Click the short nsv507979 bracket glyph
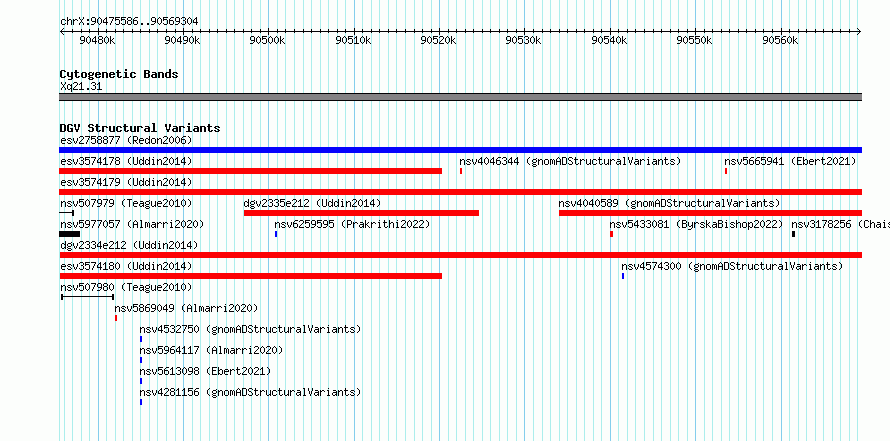890x441 pixels. point(67,213)
